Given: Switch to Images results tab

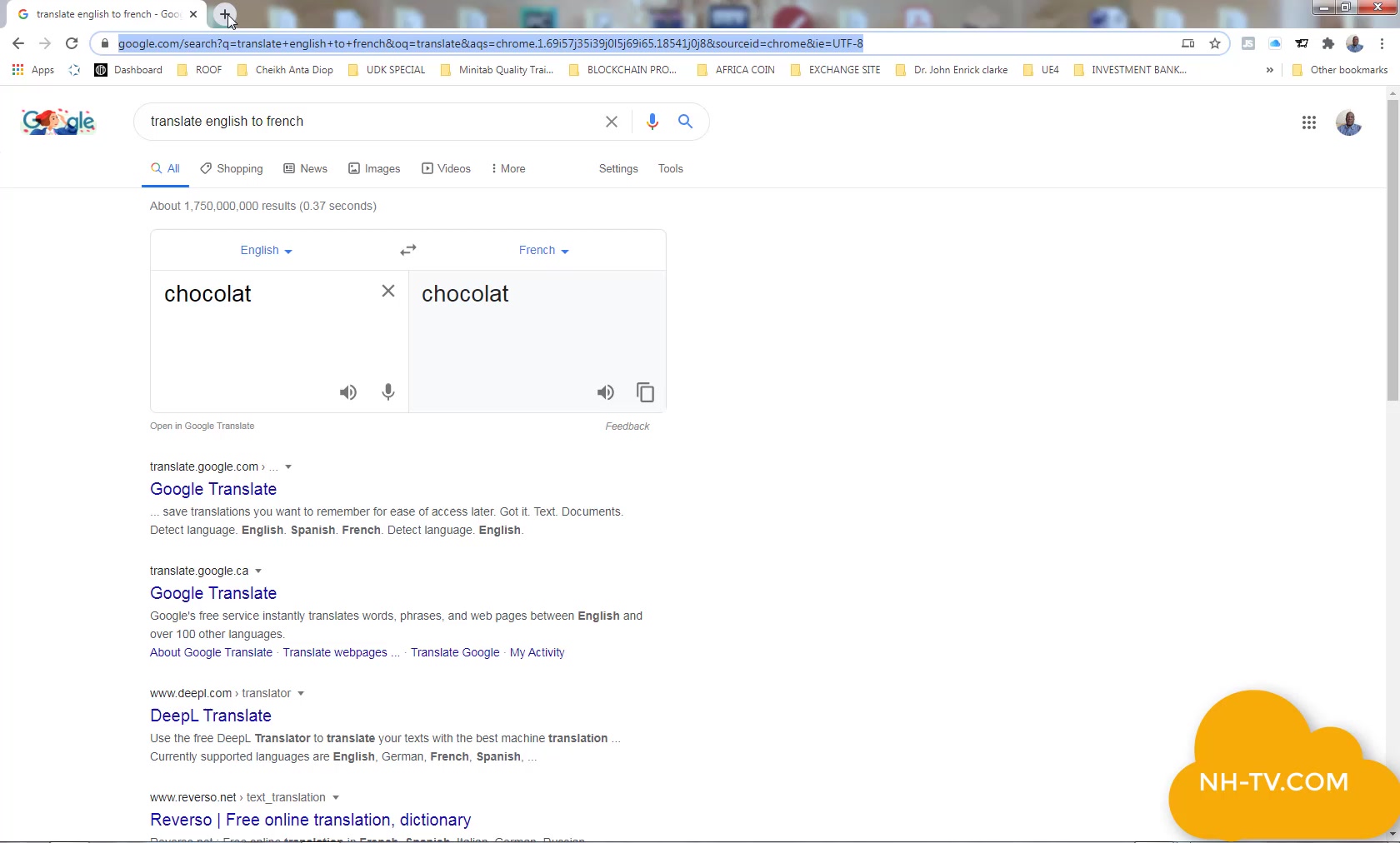Looking at the screenshot, I should coord(374,169).
